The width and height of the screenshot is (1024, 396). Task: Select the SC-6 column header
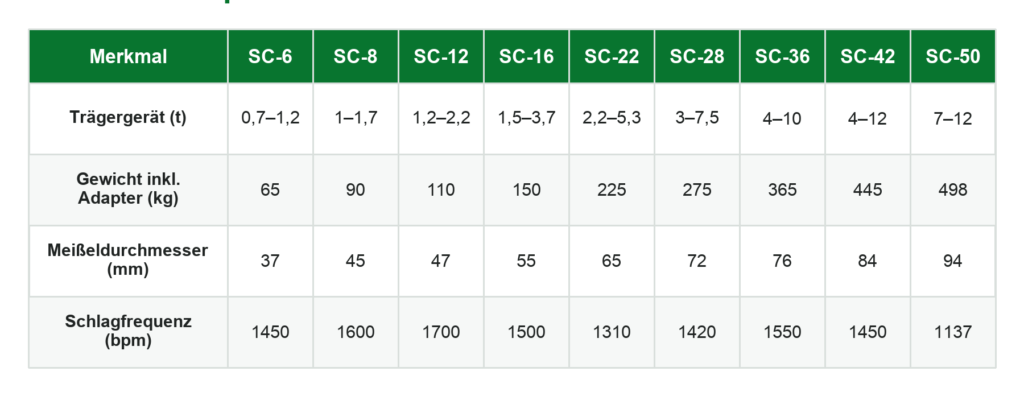point(270,56)
